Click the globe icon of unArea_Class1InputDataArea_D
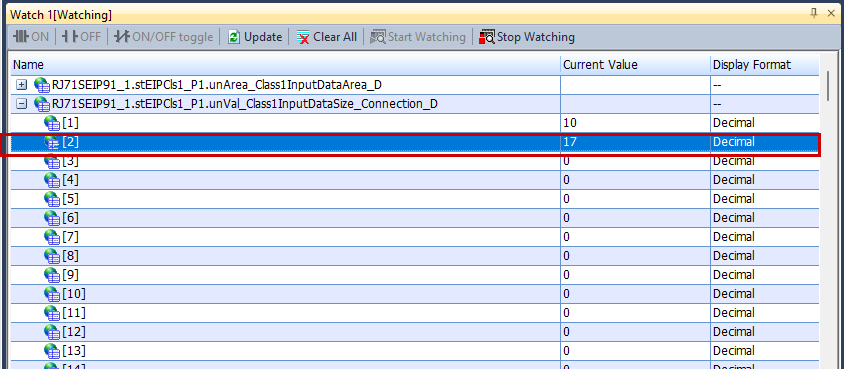 point(41,85)
